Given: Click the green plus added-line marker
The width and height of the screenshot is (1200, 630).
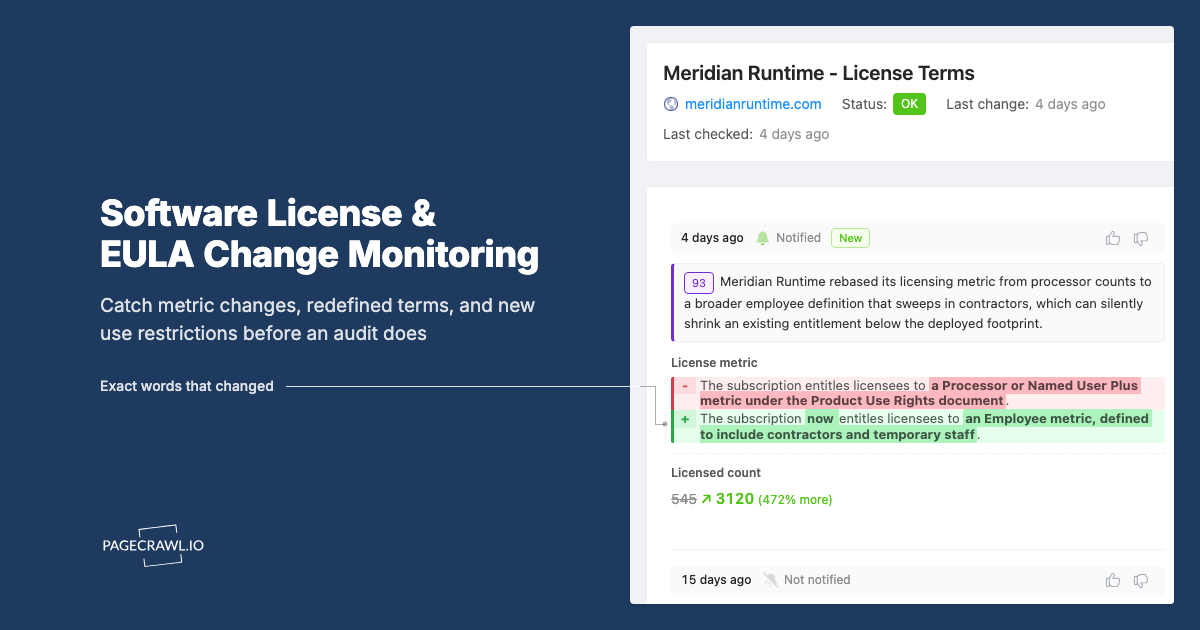Looking at the screenshot, I should point(685,419).
